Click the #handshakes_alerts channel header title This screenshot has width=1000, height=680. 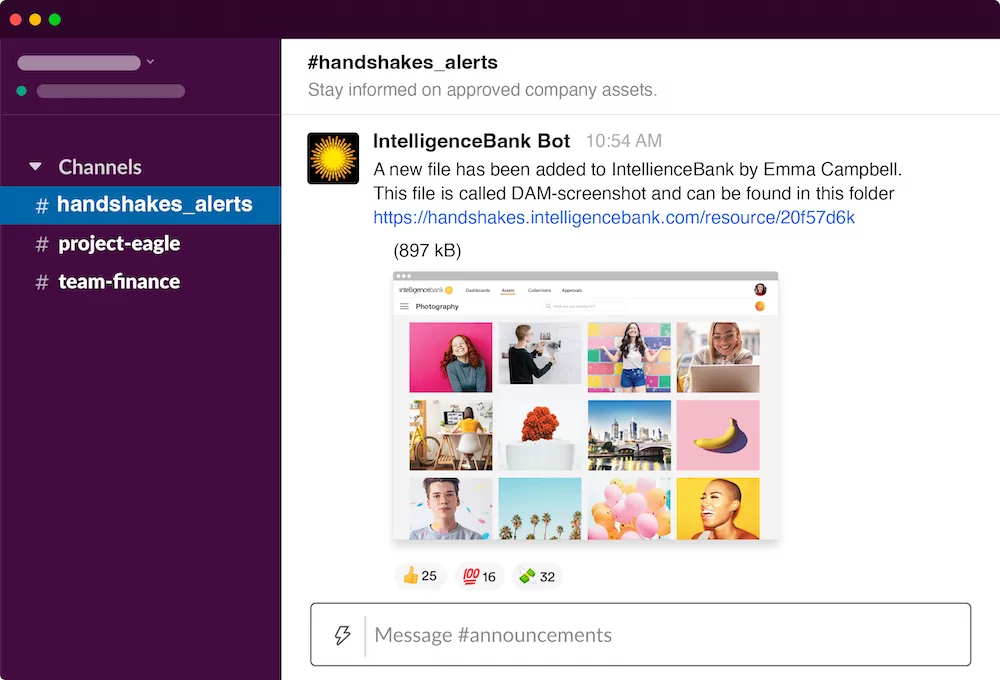402,62
